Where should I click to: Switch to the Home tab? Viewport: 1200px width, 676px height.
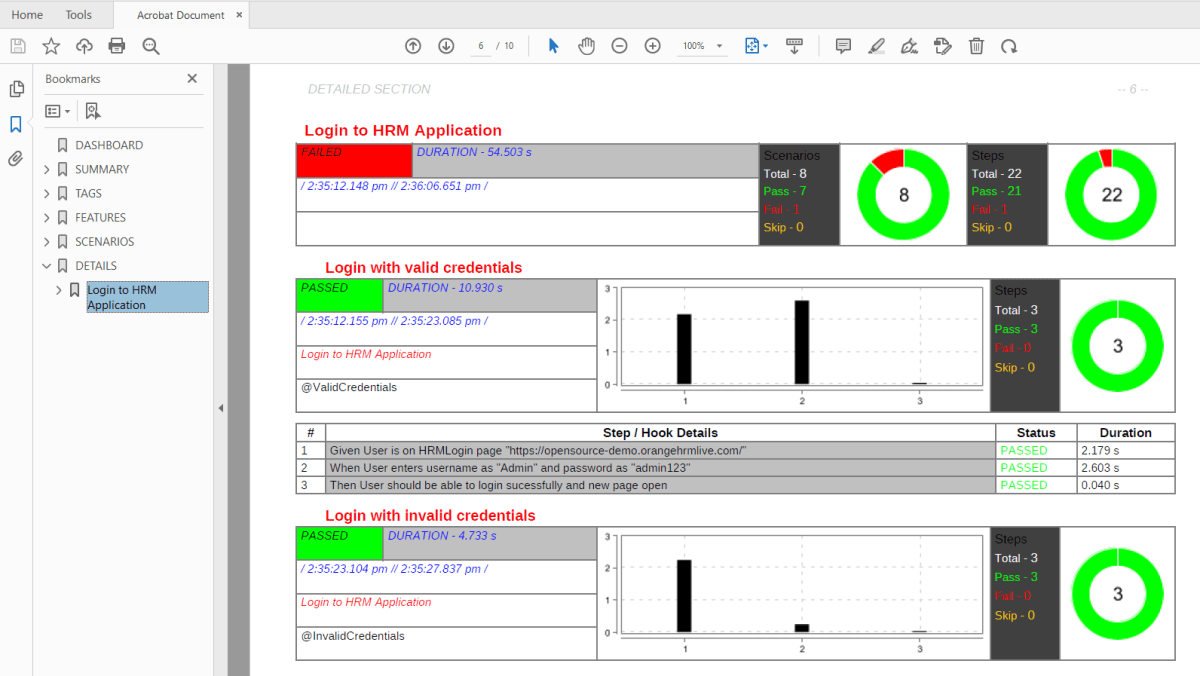tap(27, 15)
